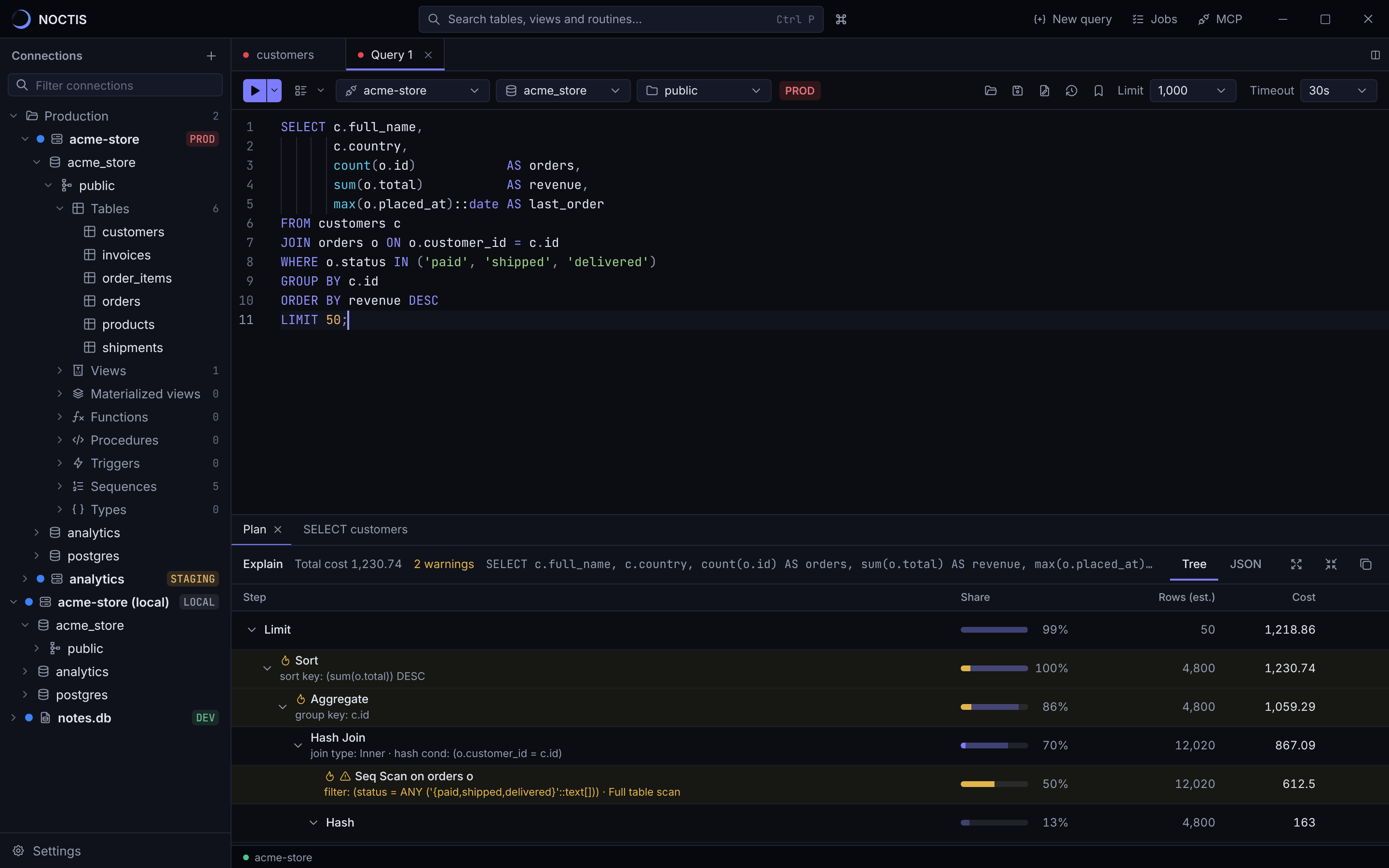
Task: Run the query with the play button
Action: tap(254, 91)
